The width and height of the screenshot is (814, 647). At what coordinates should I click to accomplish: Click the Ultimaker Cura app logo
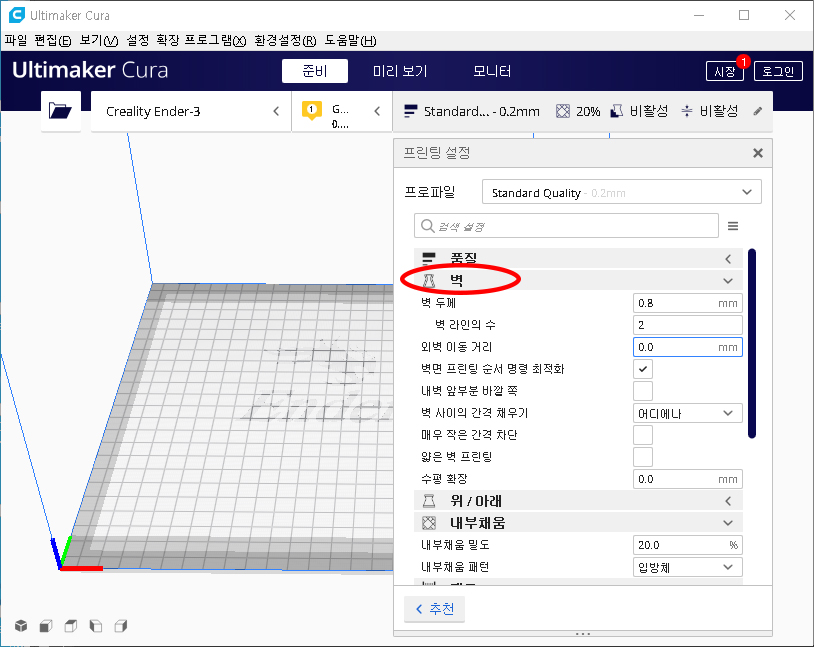click(17, 15)
